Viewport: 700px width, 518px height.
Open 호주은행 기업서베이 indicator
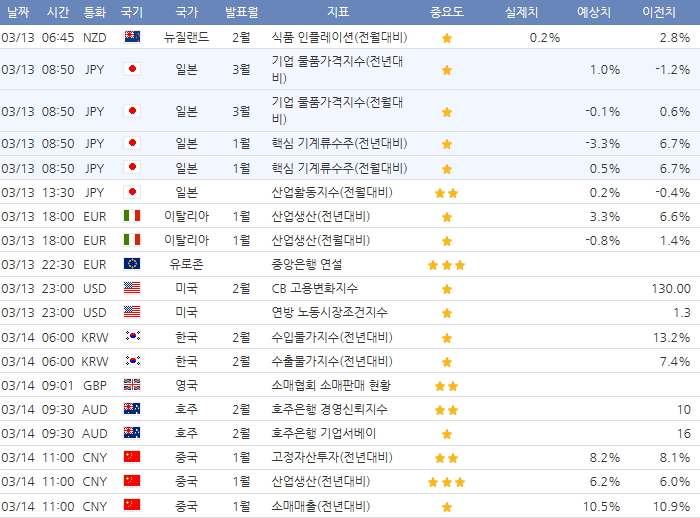[x=324, y=434]
